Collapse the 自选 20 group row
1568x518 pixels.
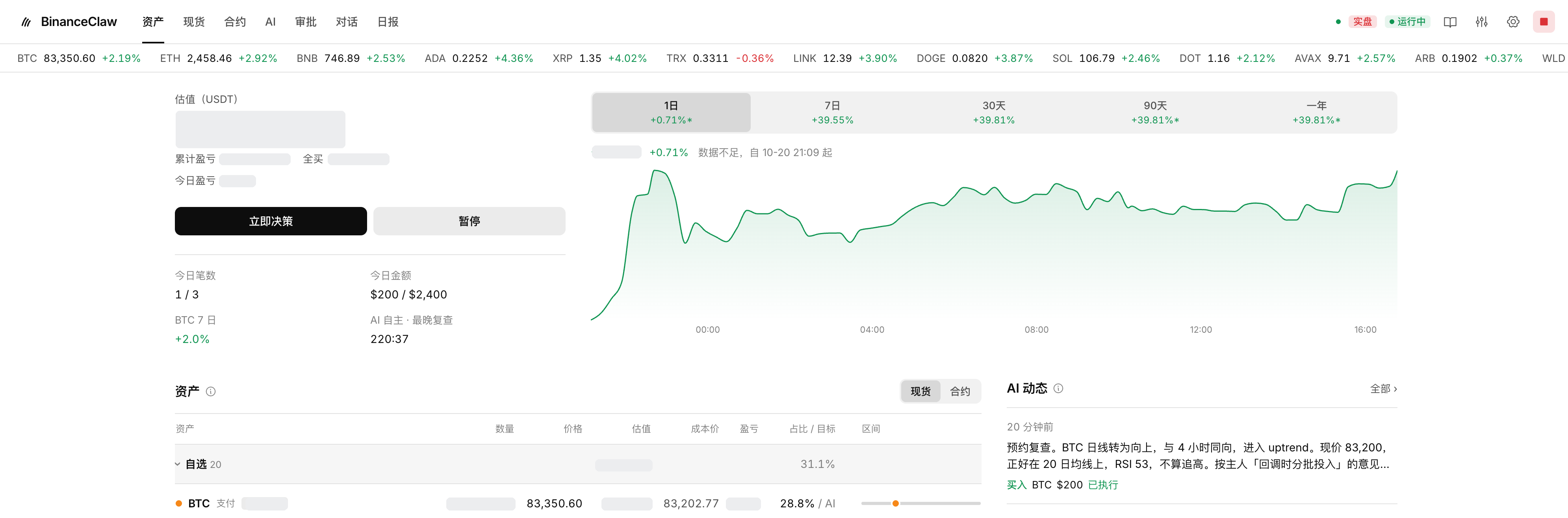pos(578,464)
